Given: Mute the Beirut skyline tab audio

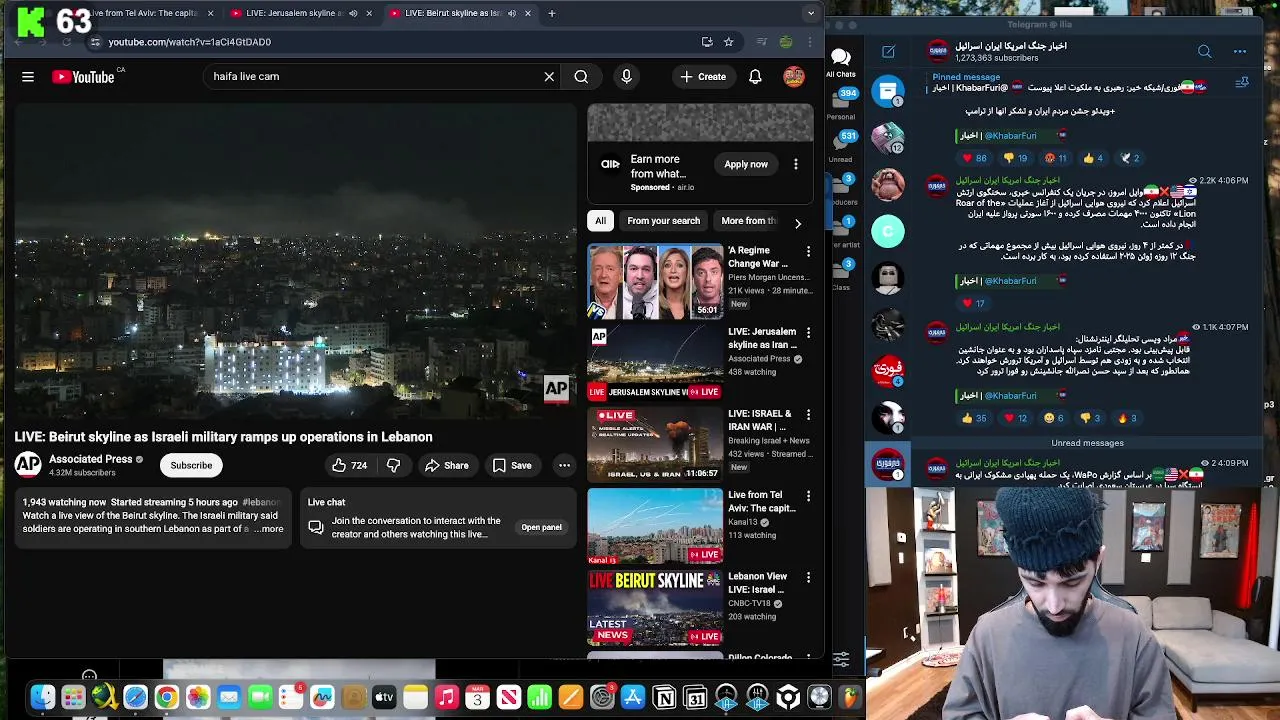Looking at the screenshot, I should (512, 13).
